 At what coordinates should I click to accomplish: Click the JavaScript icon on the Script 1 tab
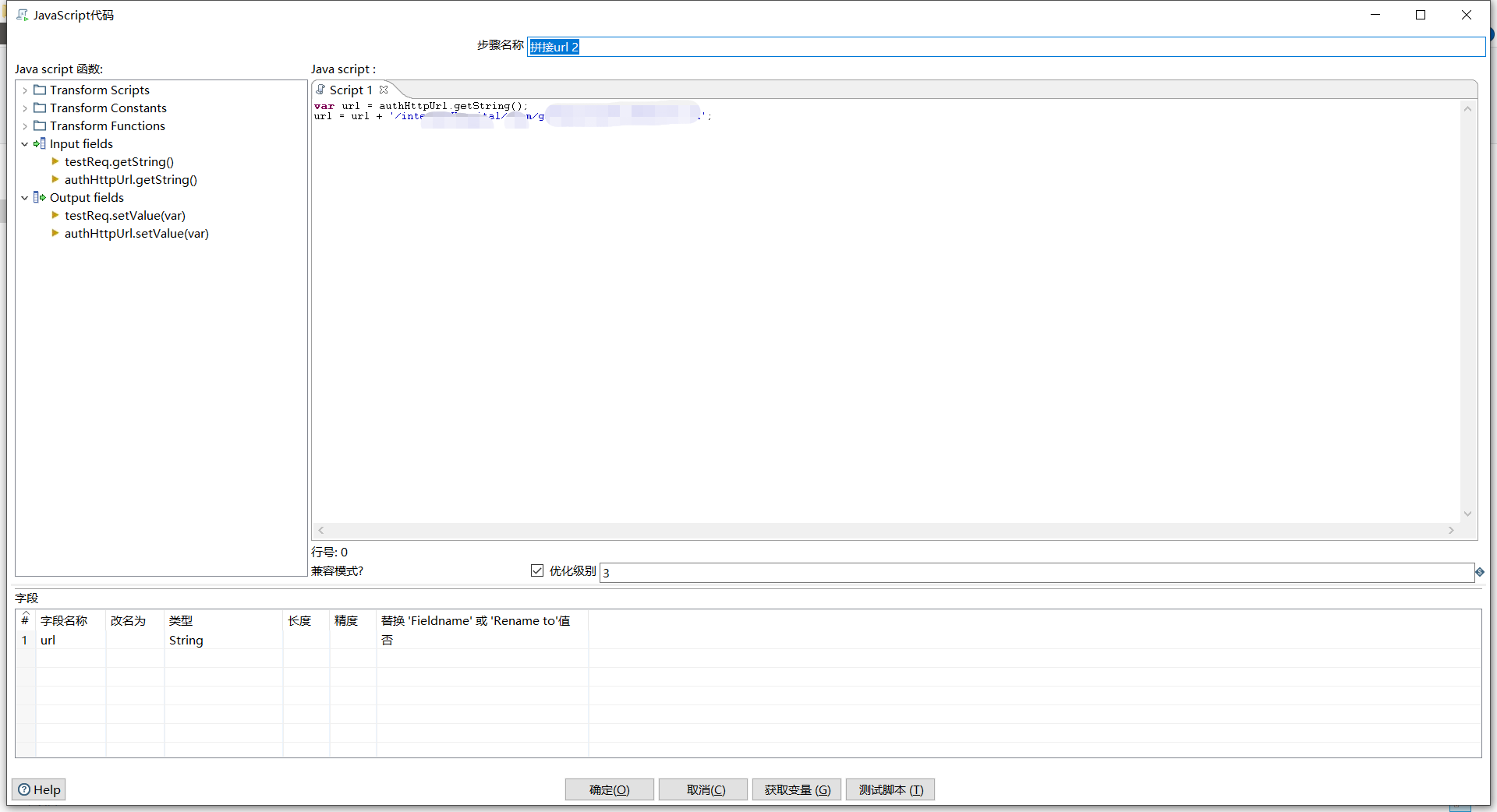[x=321, y=90]
